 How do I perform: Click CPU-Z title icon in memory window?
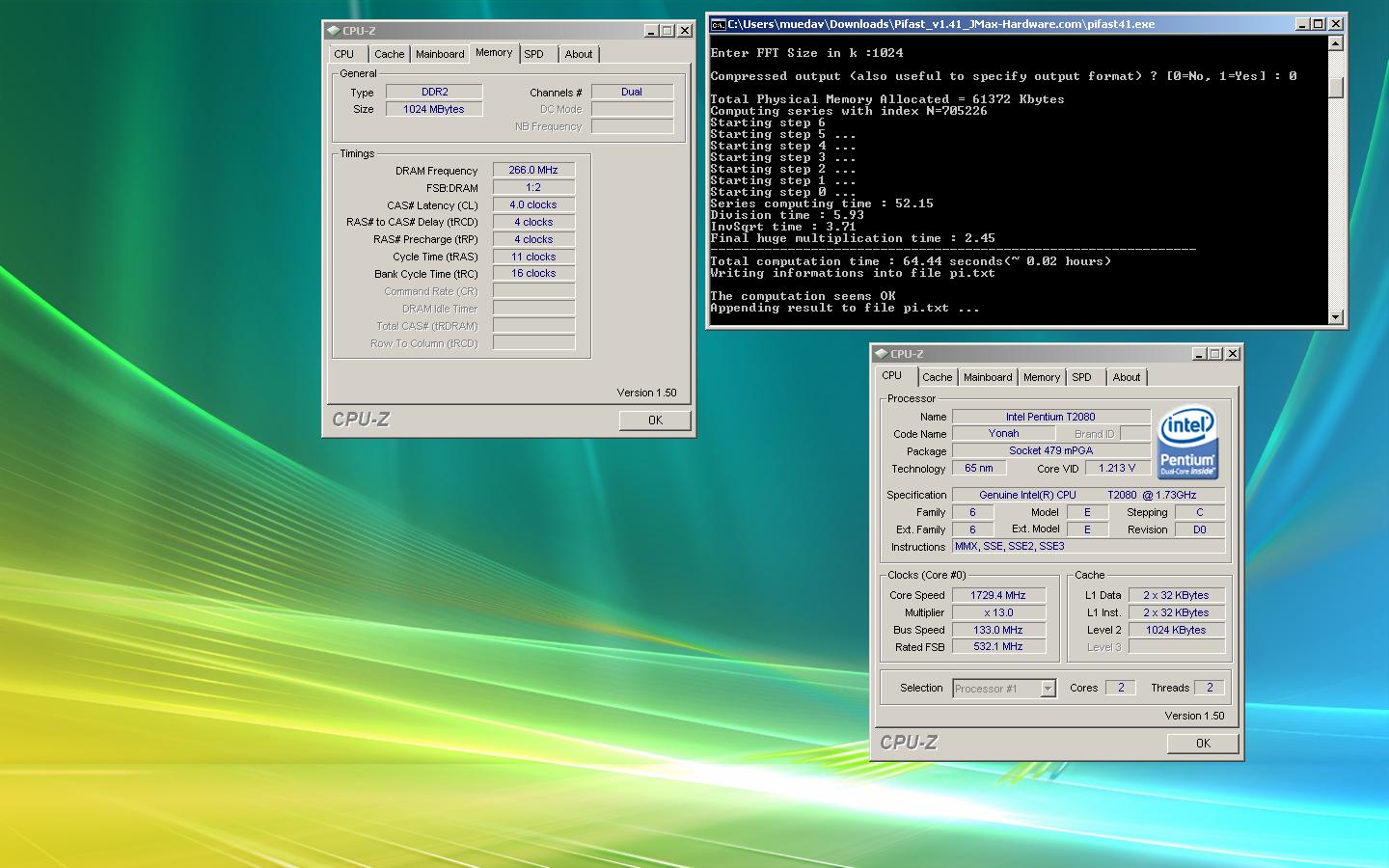(333, 31)
